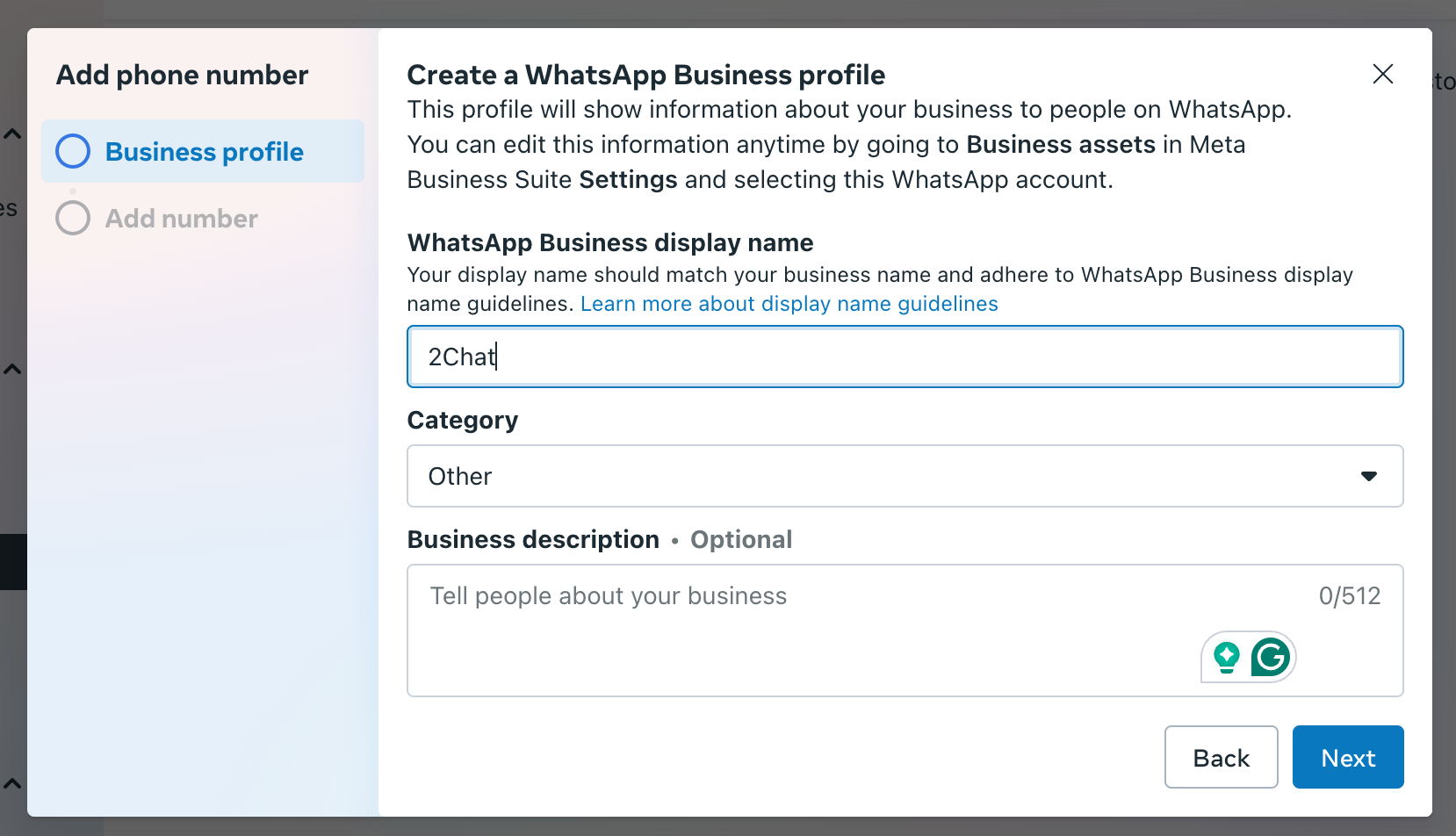The image size is (1456, 836).
Task: Go to Add number step
Action: pos(181,218)
